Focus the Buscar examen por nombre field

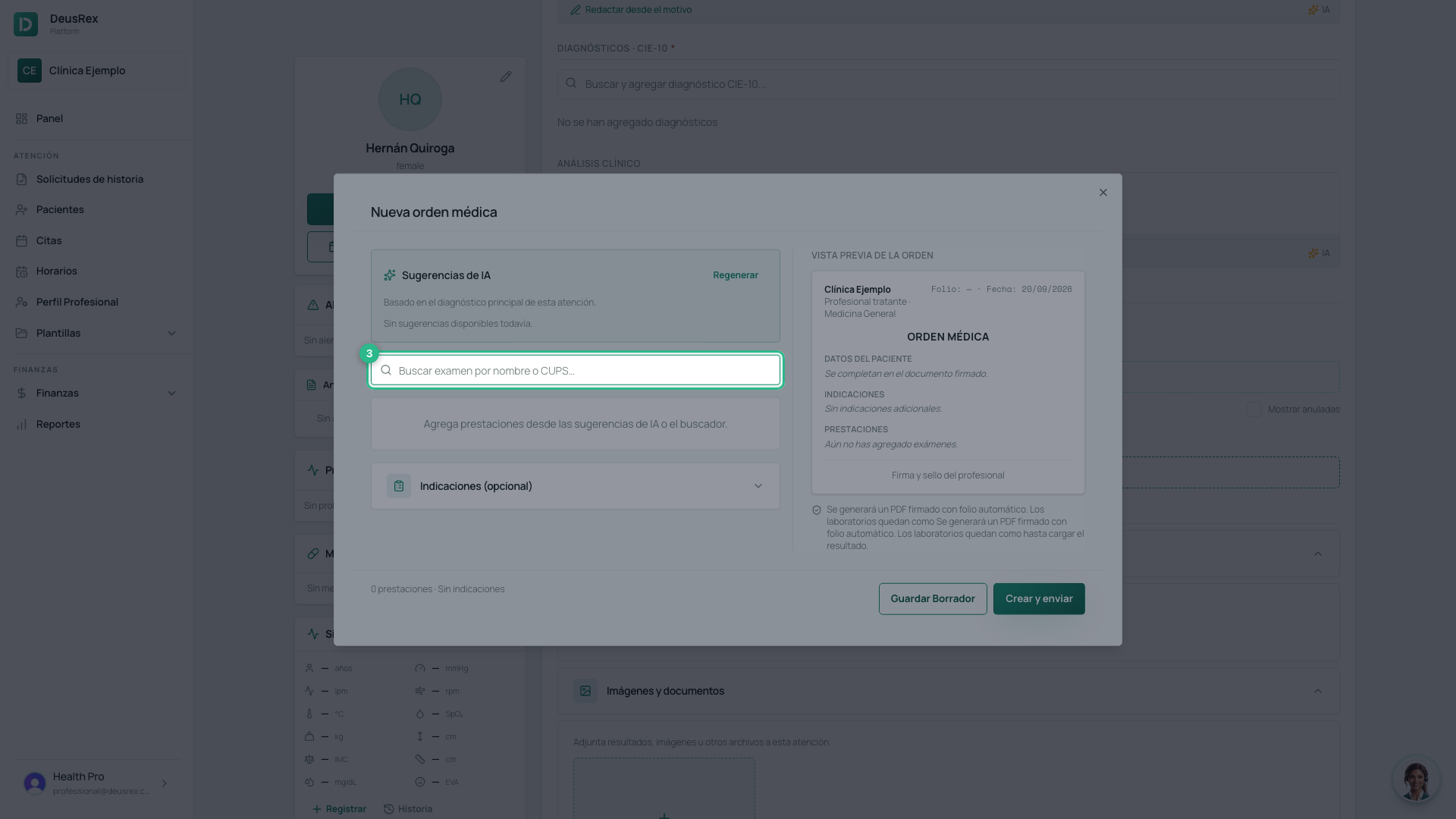(576, 371)
